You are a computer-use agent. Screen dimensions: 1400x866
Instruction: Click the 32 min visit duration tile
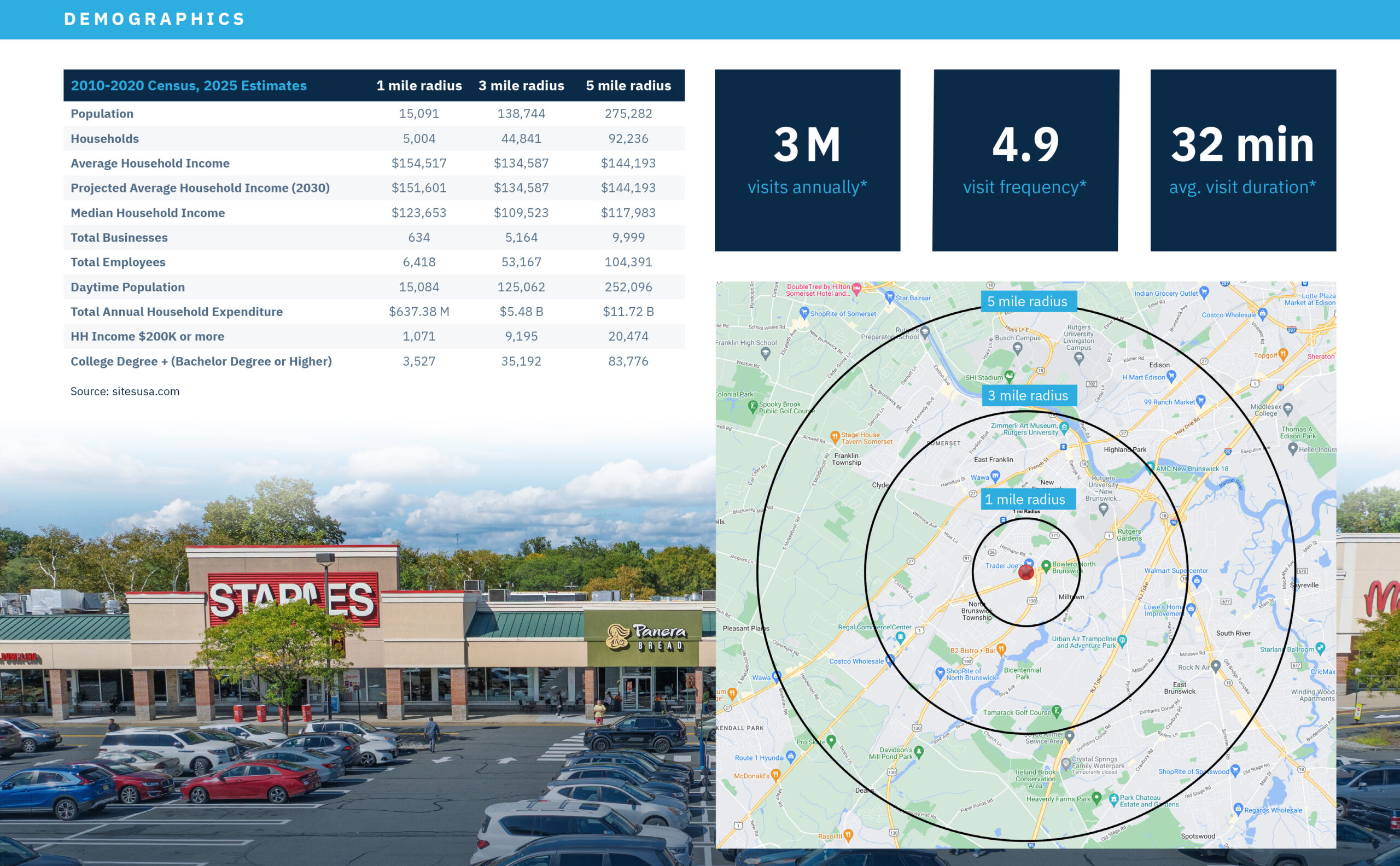tap(1242, 160)
